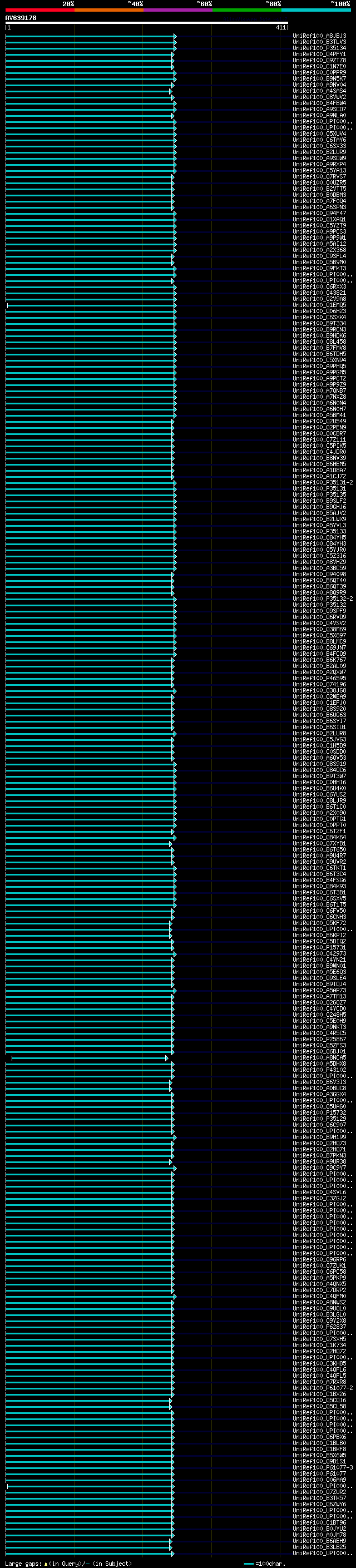Click label UniRef100_A5DHX8

[x=319, y=1064]
